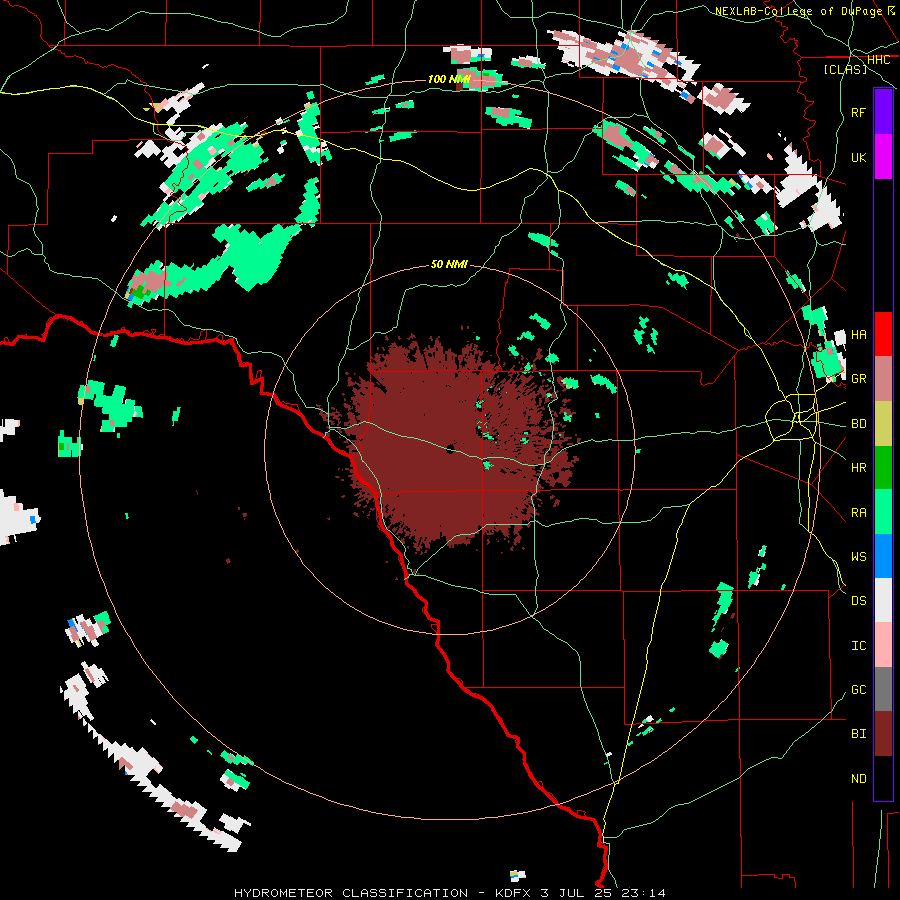The height and width of the screenshot is (900, 900).
Task: Click the RA legend label
Action: point(858,513)
